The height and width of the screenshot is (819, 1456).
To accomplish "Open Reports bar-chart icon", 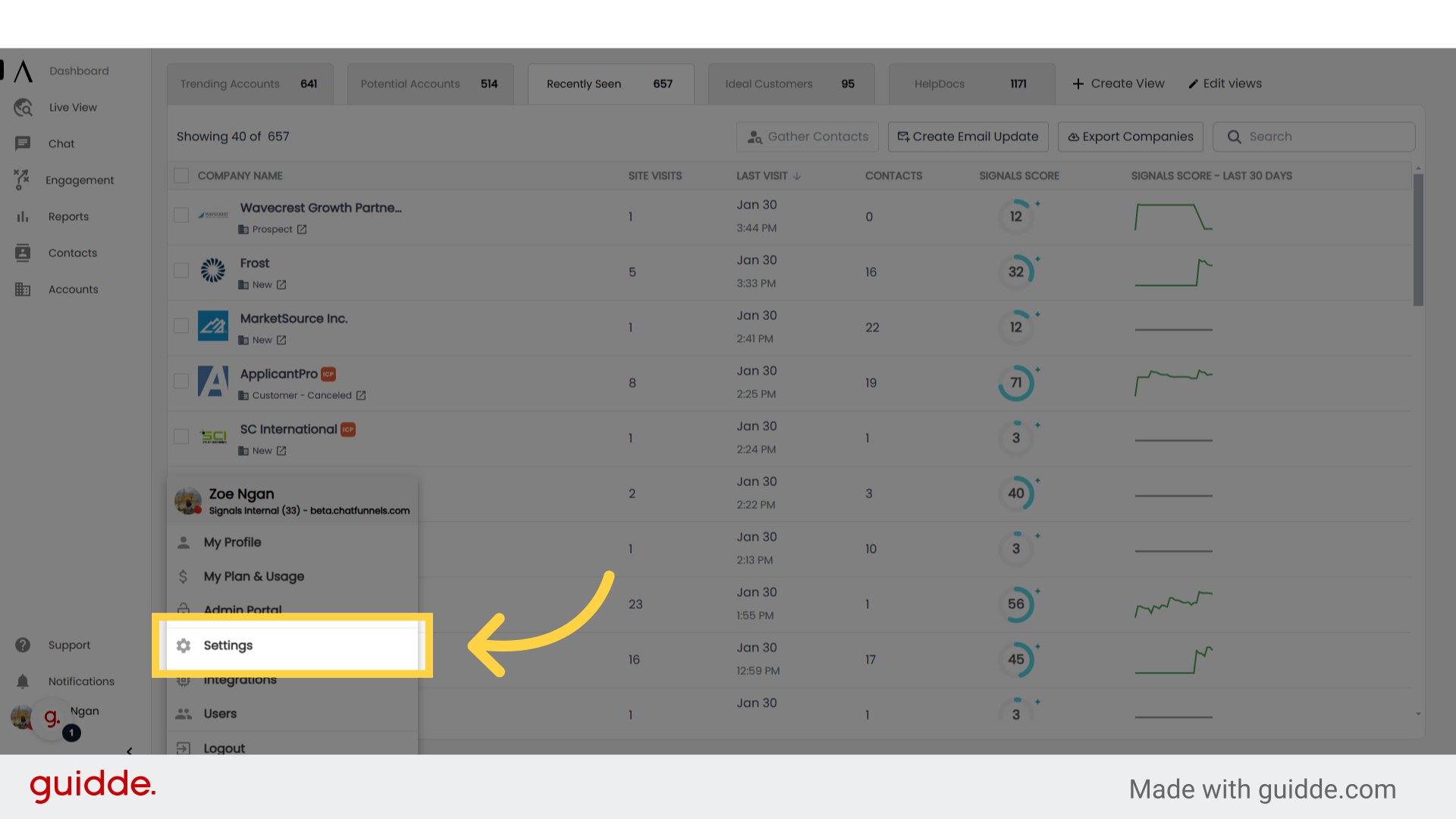I will [x=23, y=217].
